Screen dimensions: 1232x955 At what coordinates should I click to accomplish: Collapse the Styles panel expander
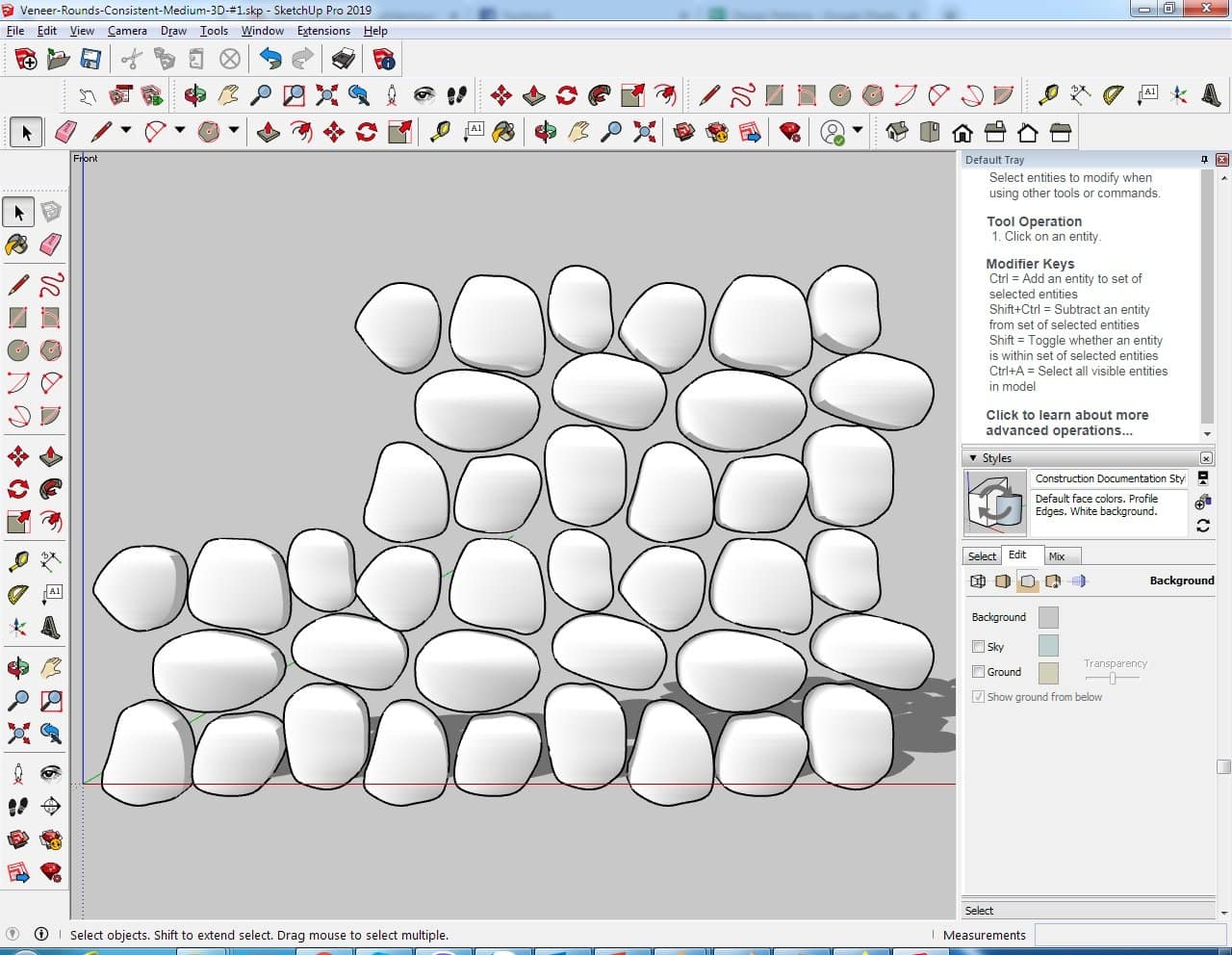[973, 458]
